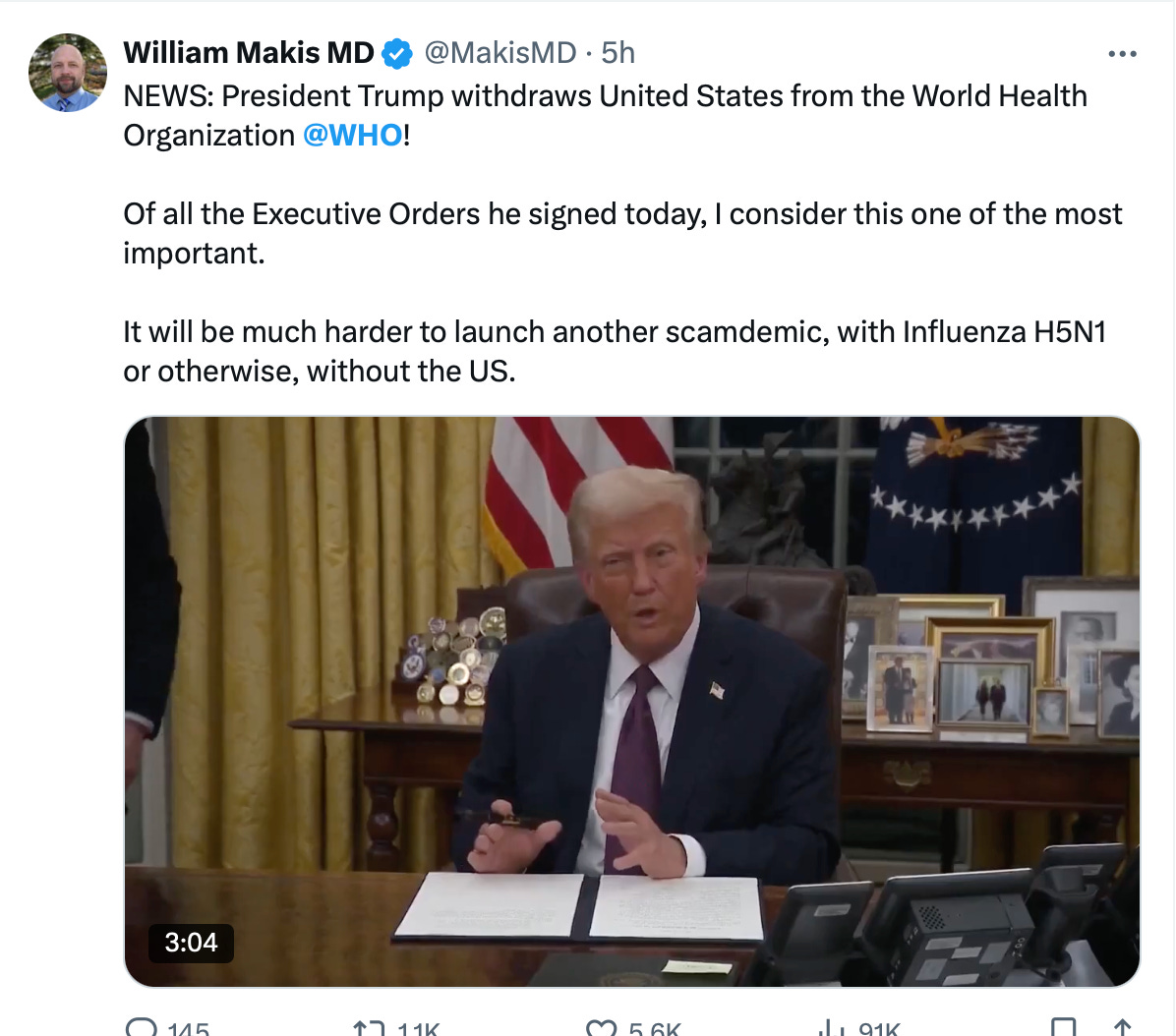Follow the @WHO mention link

coord(352,136)
